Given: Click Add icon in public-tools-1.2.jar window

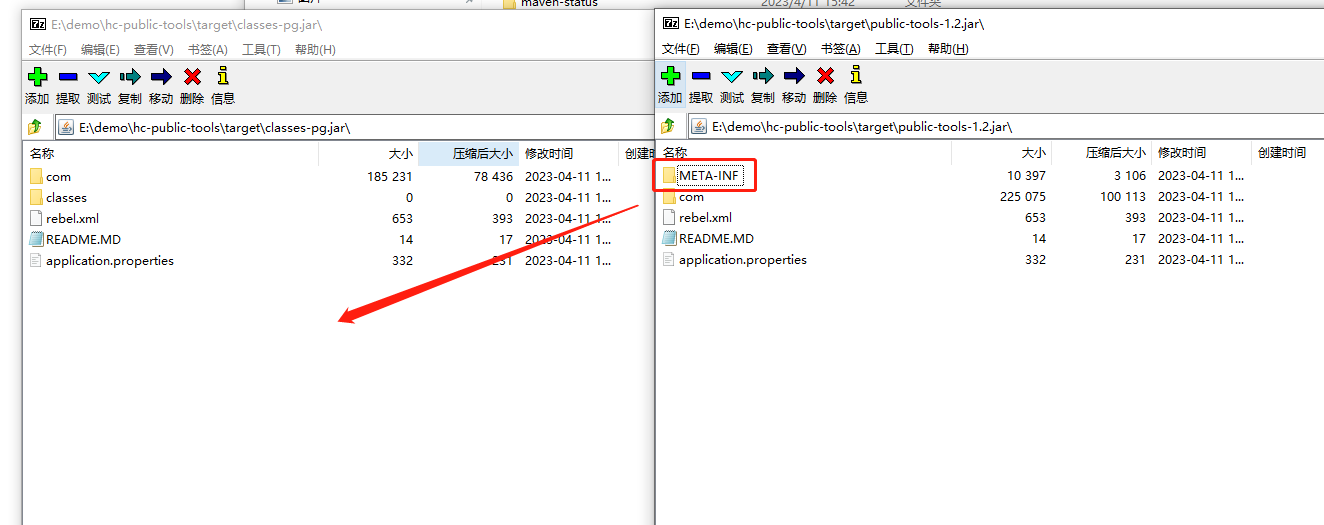Looking at the screenshot, I should tap(670, 75).
